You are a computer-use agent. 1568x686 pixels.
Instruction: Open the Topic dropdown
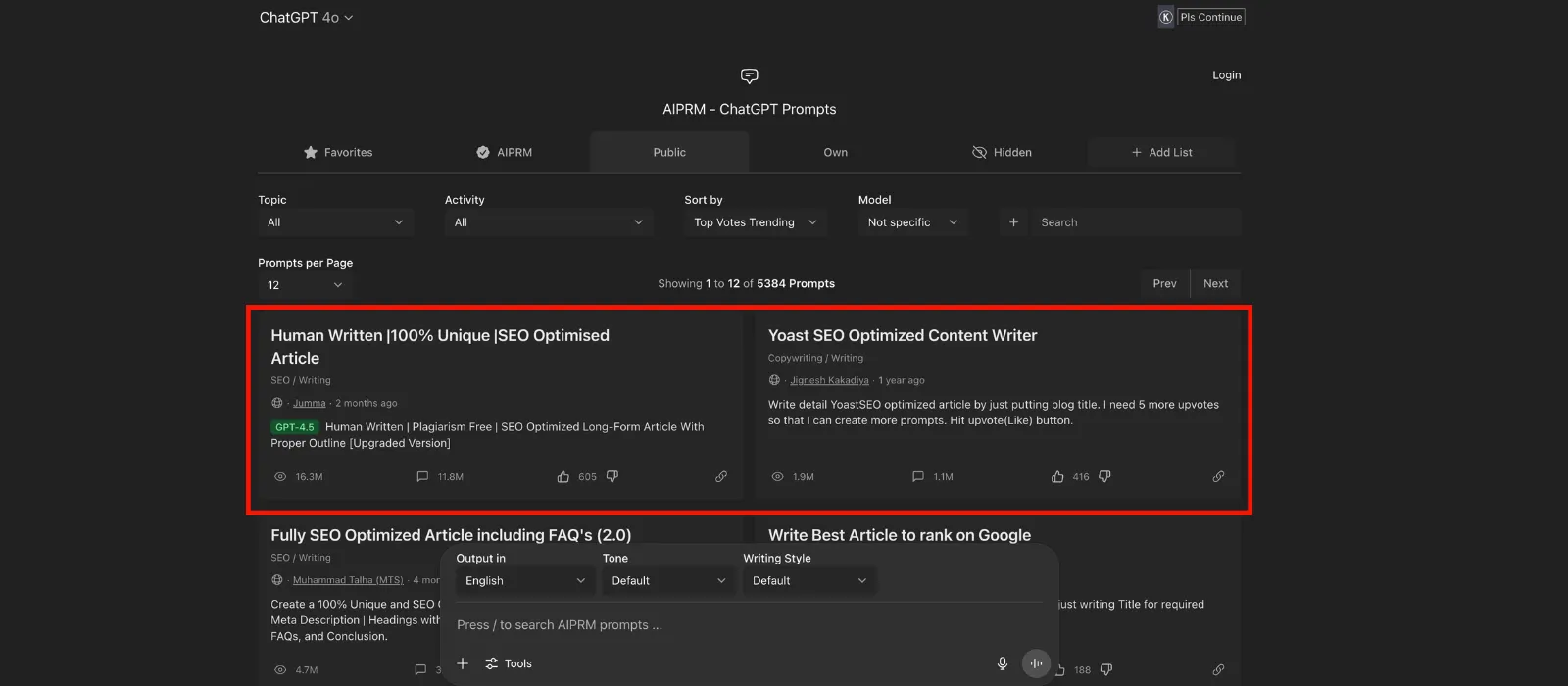coord(335,222)
